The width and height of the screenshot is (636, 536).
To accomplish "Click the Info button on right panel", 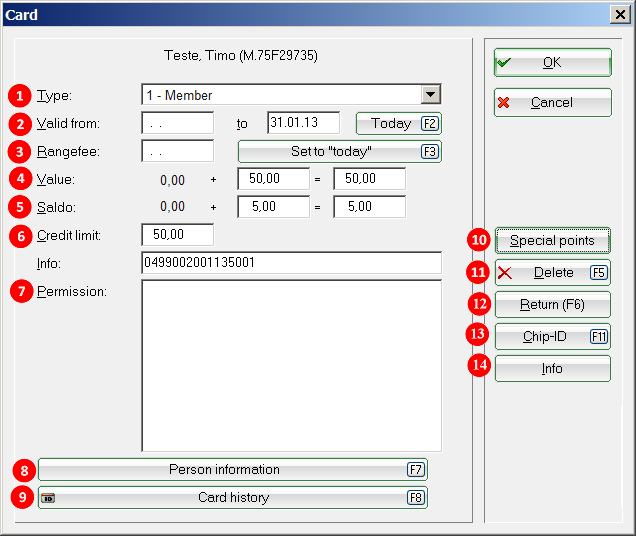I will point(552,369).
